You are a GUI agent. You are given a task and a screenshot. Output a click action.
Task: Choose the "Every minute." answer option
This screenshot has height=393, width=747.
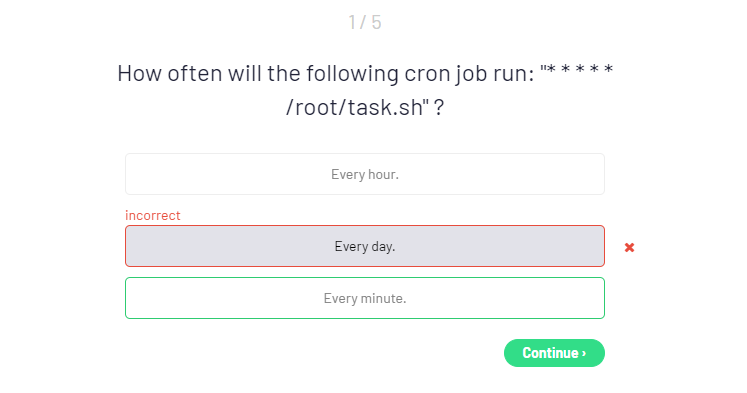click(365, 298)
